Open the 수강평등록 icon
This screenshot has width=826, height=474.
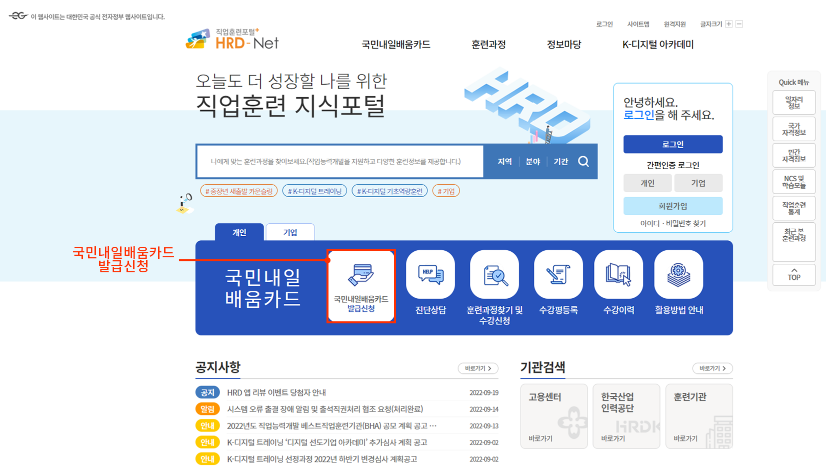click(558, 275)
